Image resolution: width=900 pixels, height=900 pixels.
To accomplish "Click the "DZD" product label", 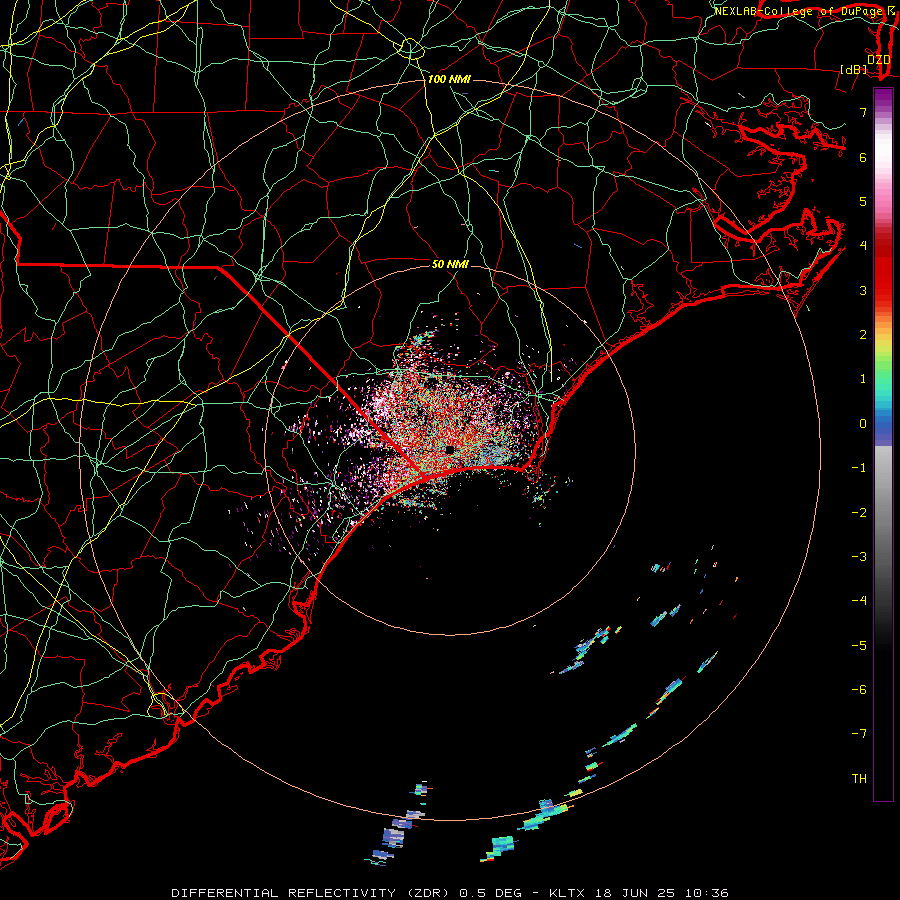I will pos(879,60).
